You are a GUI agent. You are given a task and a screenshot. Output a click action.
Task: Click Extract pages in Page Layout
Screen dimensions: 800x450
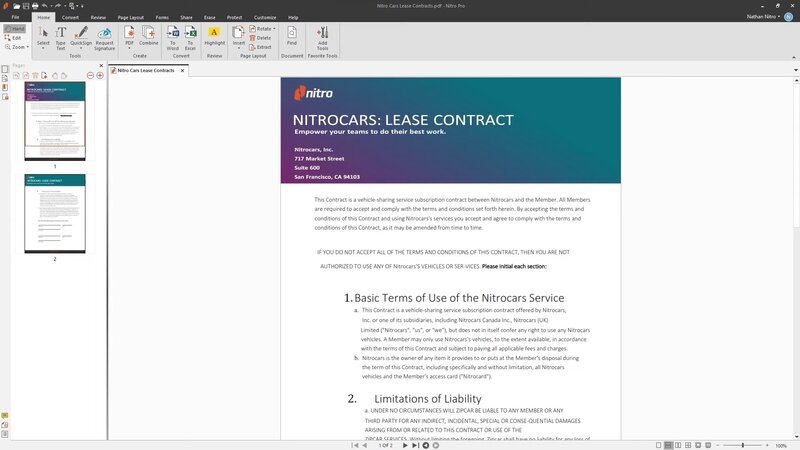coord(260,47)
